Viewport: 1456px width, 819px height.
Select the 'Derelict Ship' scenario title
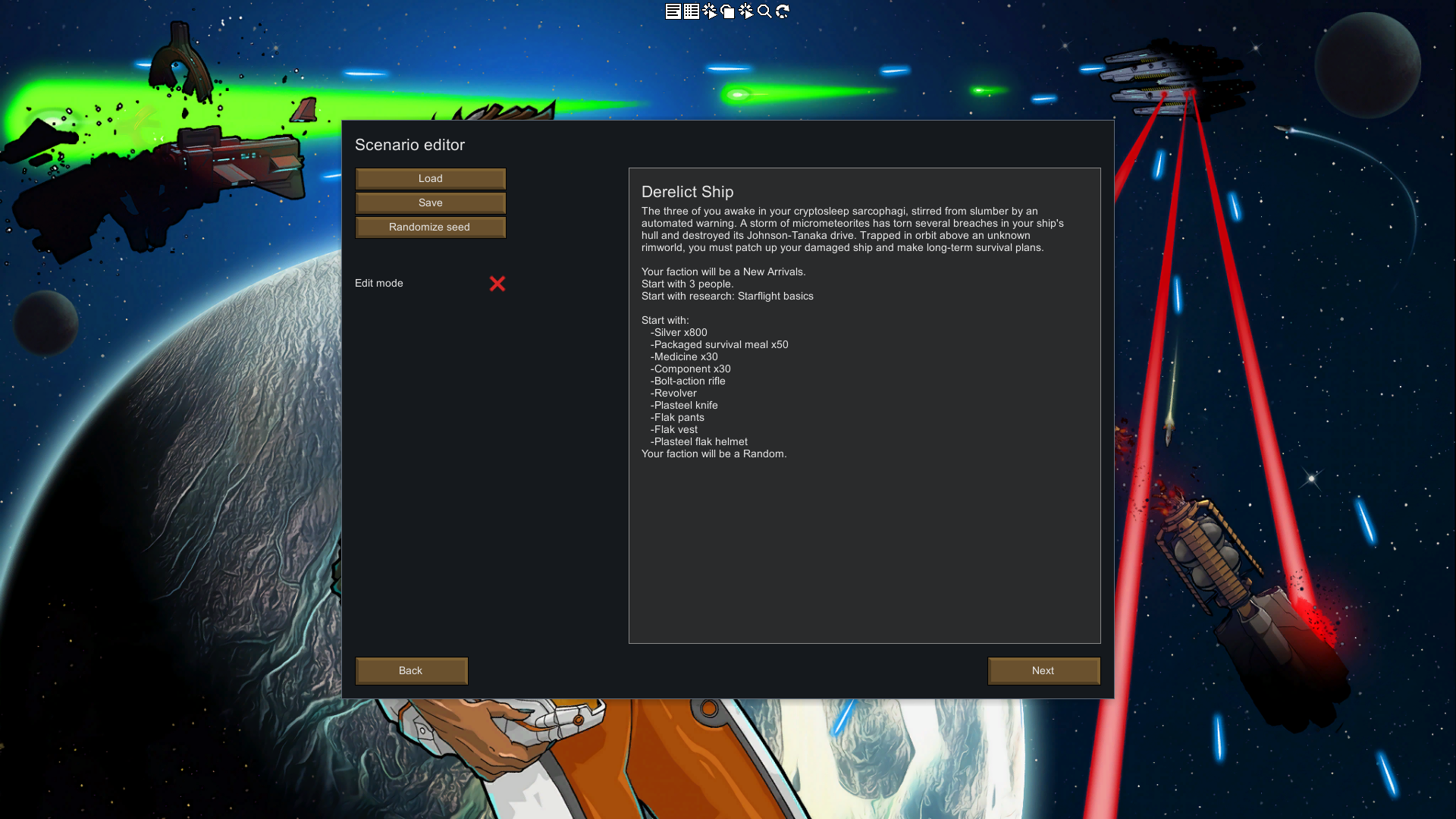(688, 193)
